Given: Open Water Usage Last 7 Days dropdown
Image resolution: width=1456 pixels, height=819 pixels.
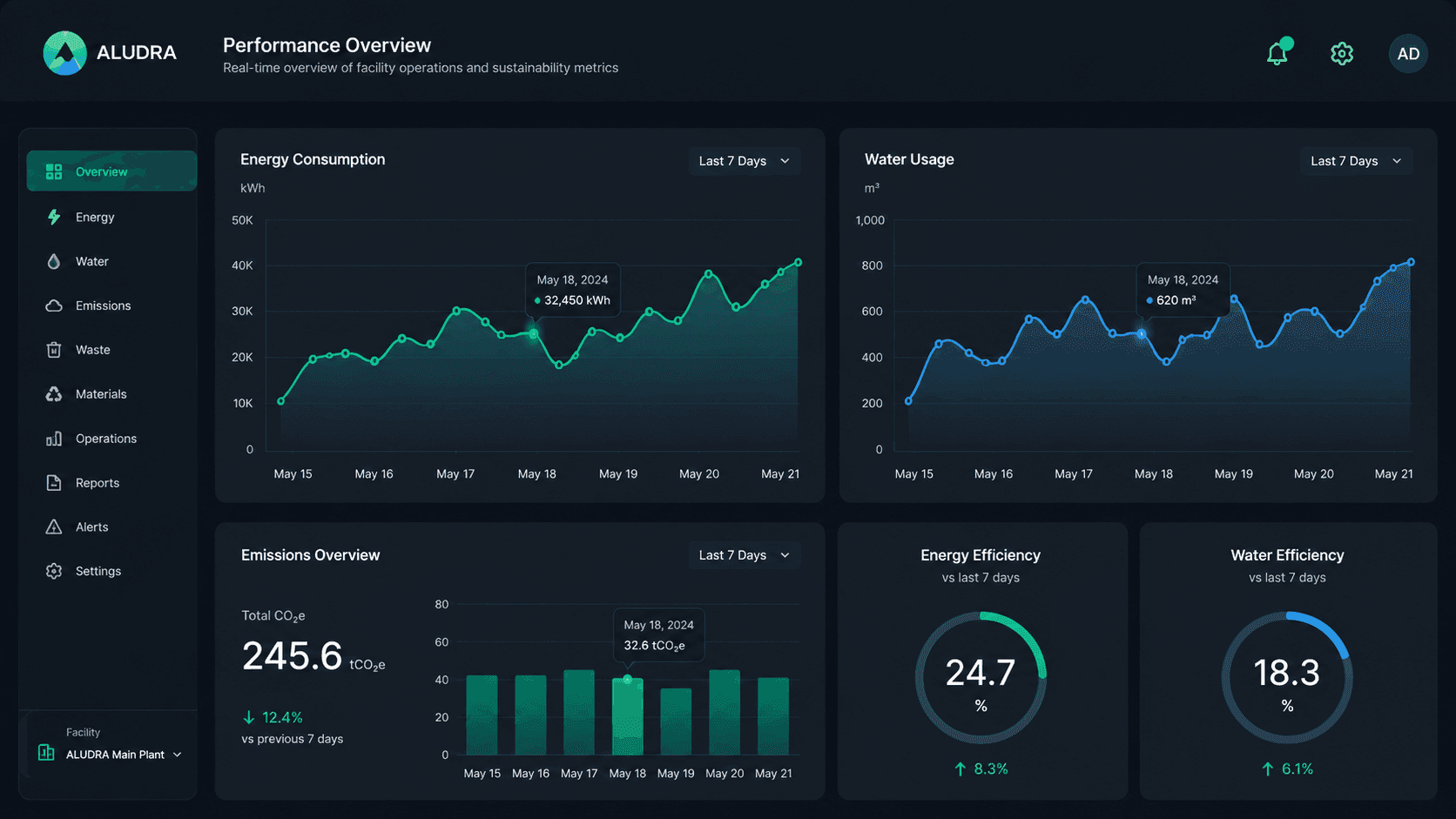Looking at the screenshot, I should (1356, 161).
